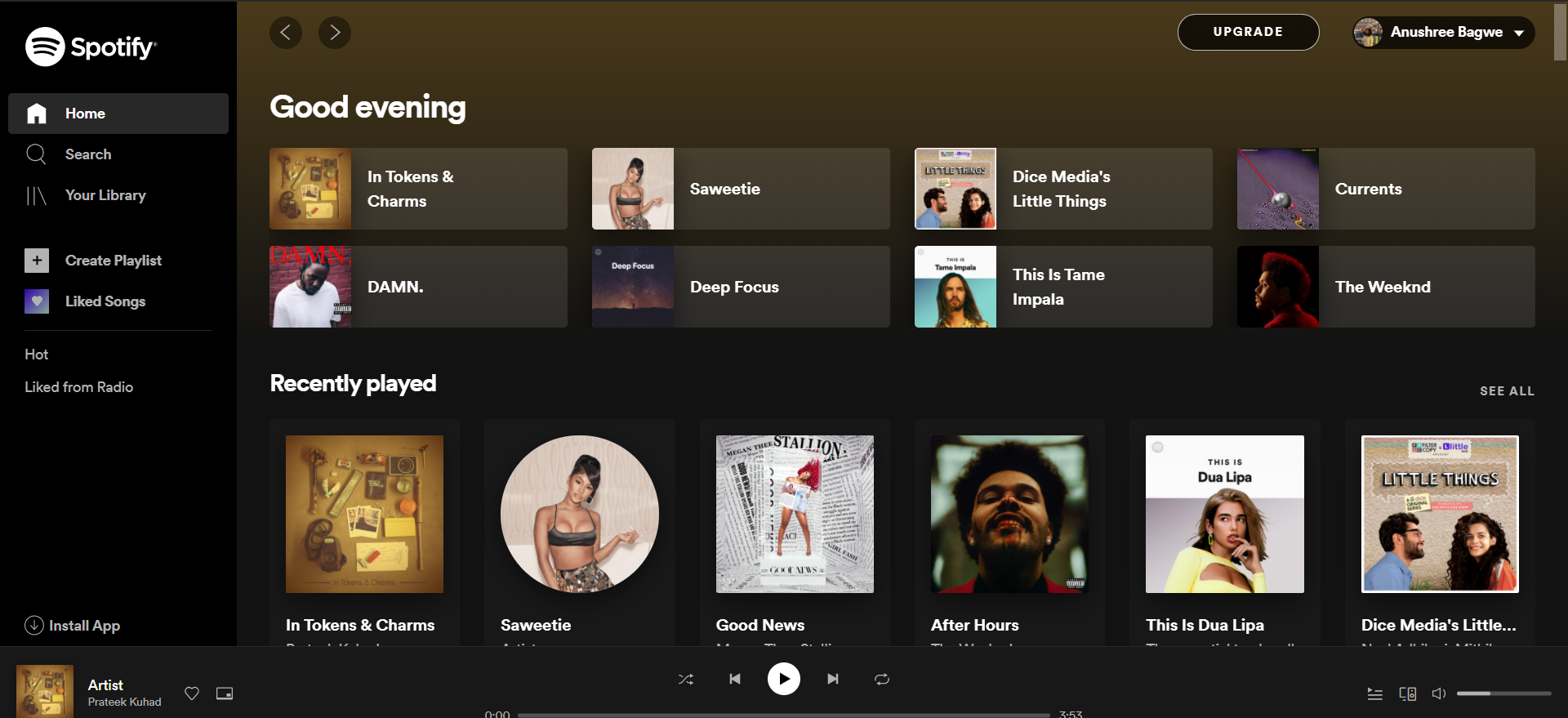
Task: Open Saweetie circular artist image
Action: tap(580, 514)
